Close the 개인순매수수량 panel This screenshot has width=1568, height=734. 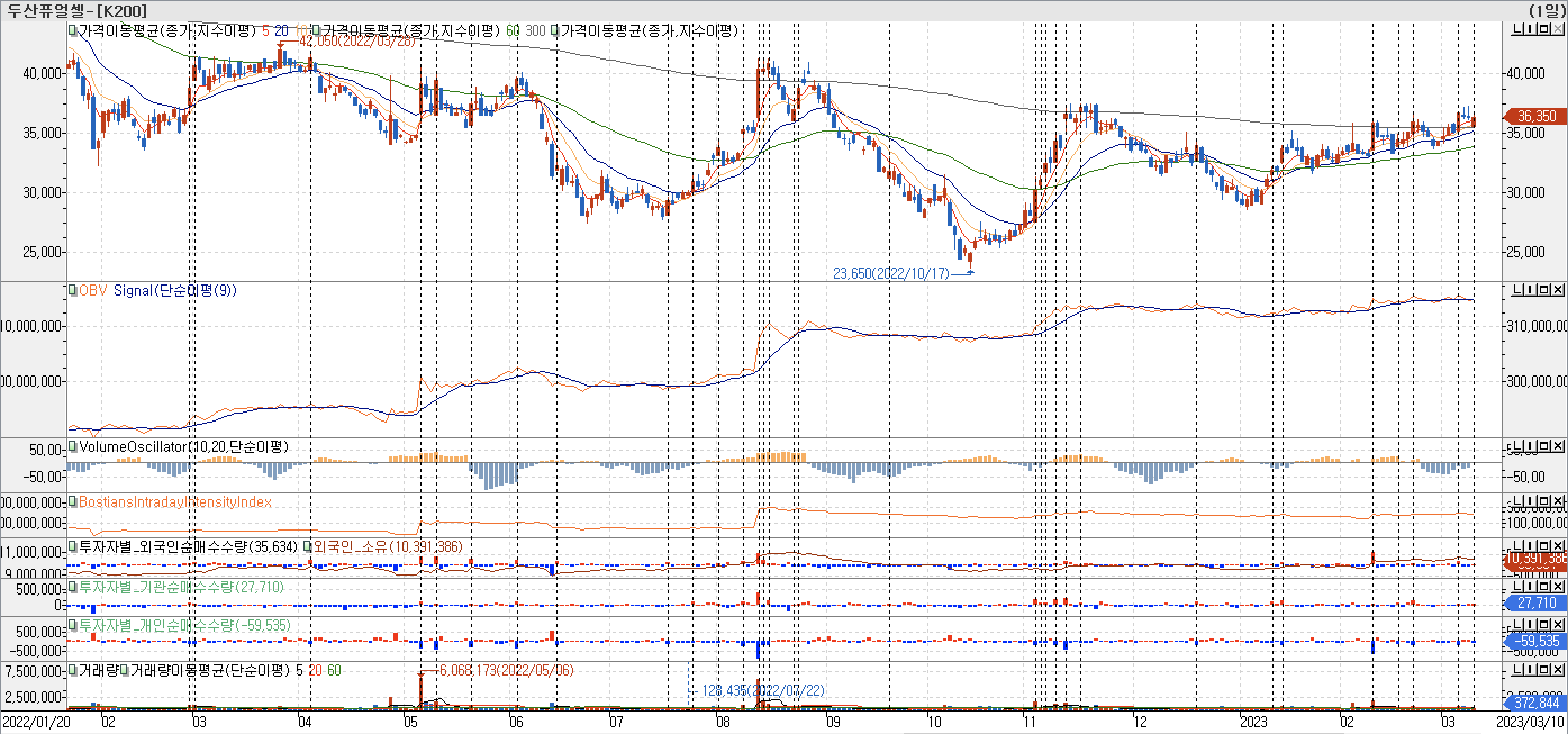click(1558, 624)
